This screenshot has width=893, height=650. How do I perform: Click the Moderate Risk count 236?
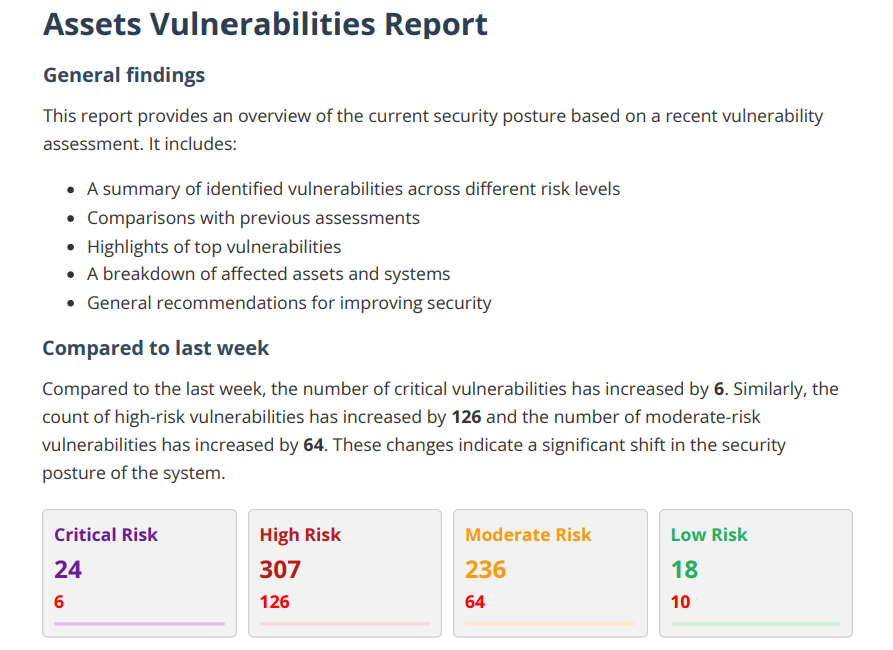click(x=486, y=570)
